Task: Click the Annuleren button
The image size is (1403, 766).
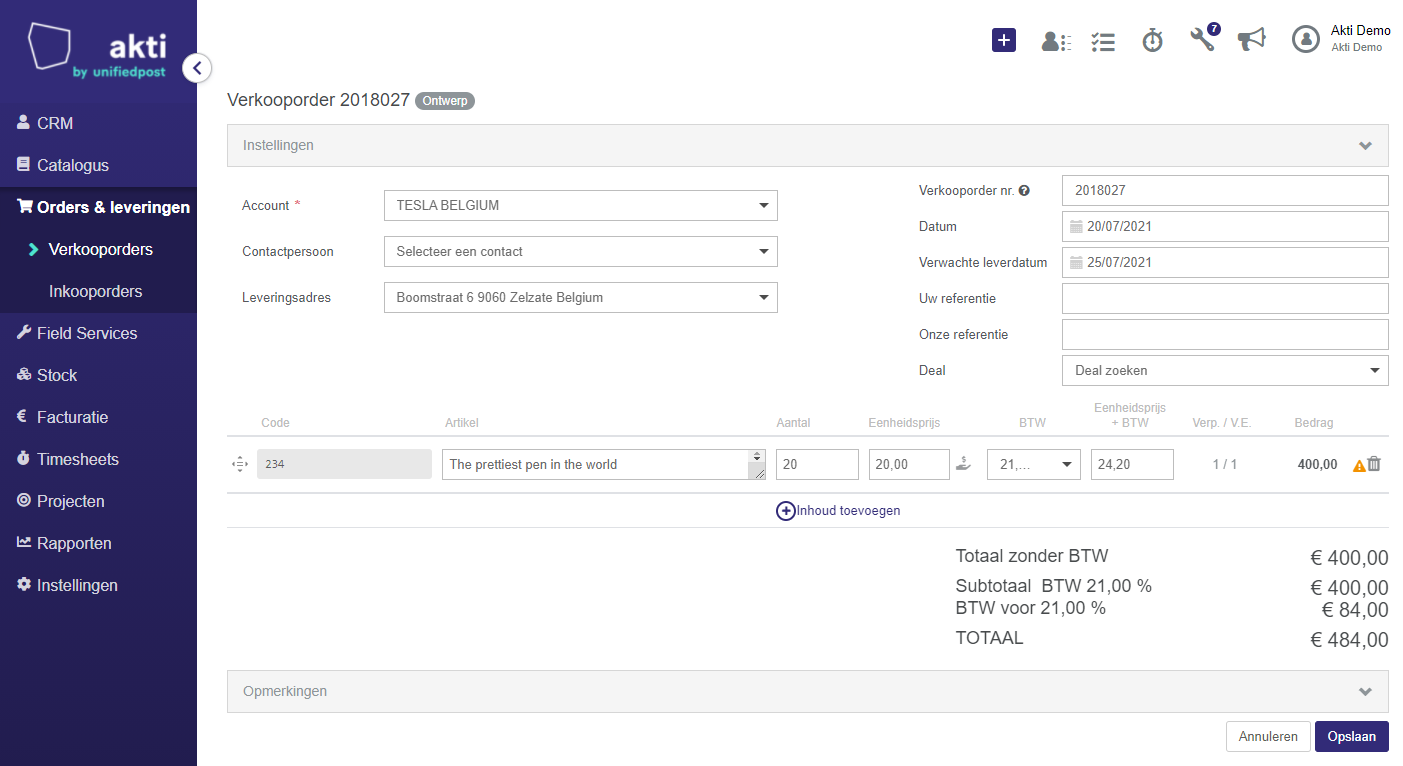Action: click(1268, 736)
